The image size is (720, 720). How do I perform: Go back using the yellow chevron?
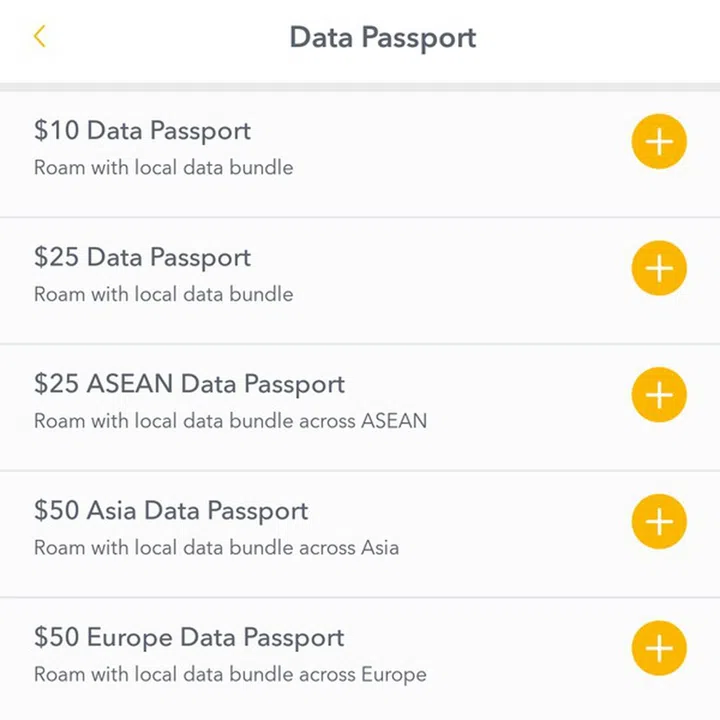39,37
